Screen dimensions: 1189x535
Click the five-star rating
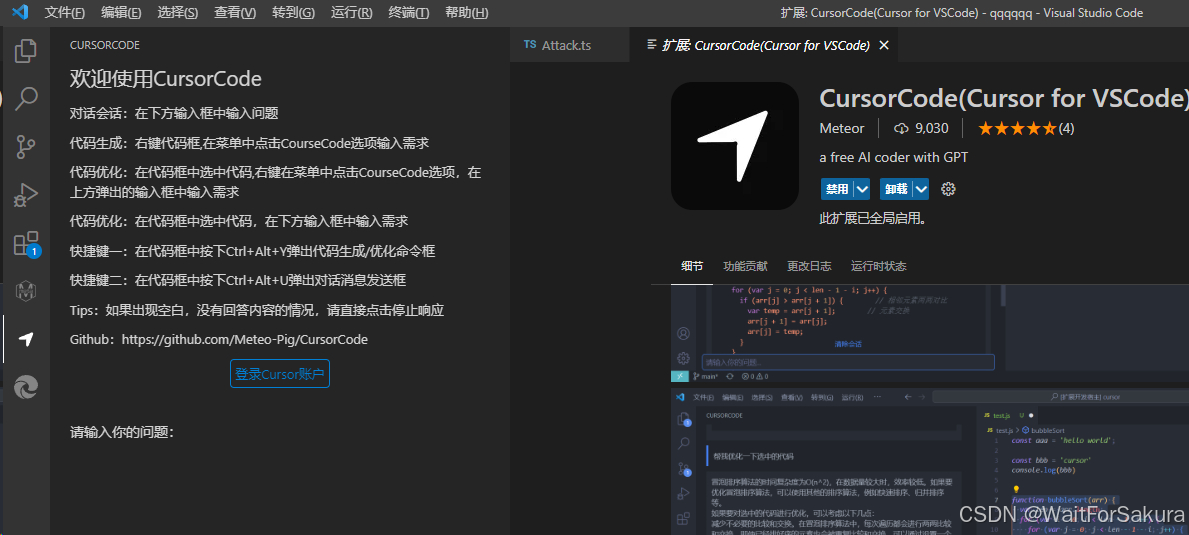[1017, 129]
